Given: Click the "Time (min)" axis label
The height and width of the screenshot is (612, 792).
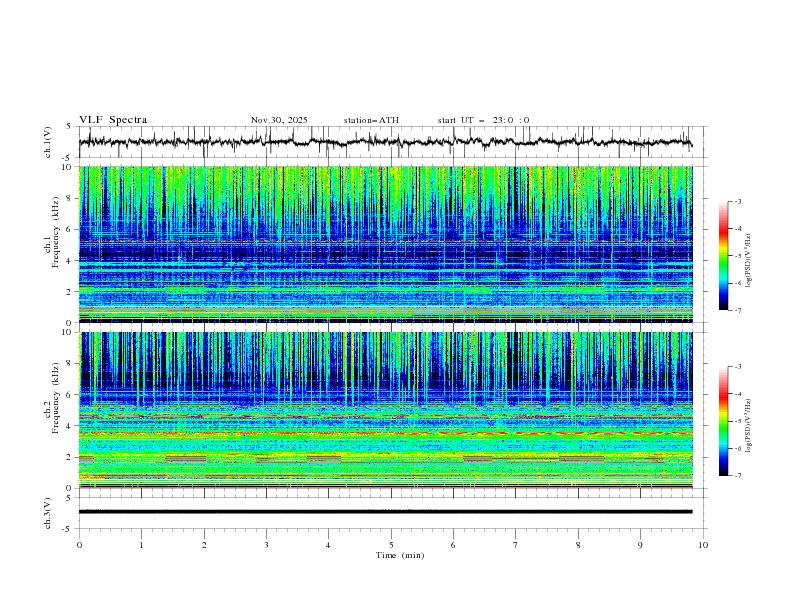Looking at the screenshot, I should point(400,555).
